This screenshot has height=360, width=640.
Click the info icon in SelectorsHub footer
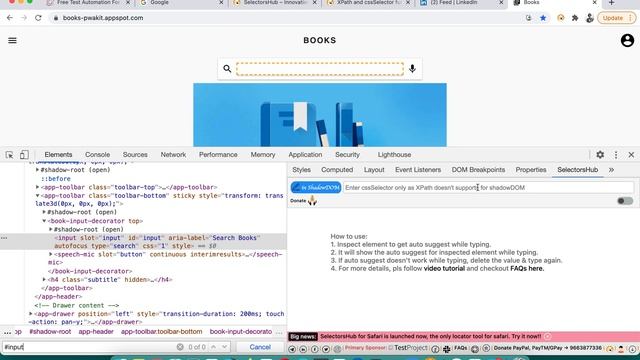(436, 349)
